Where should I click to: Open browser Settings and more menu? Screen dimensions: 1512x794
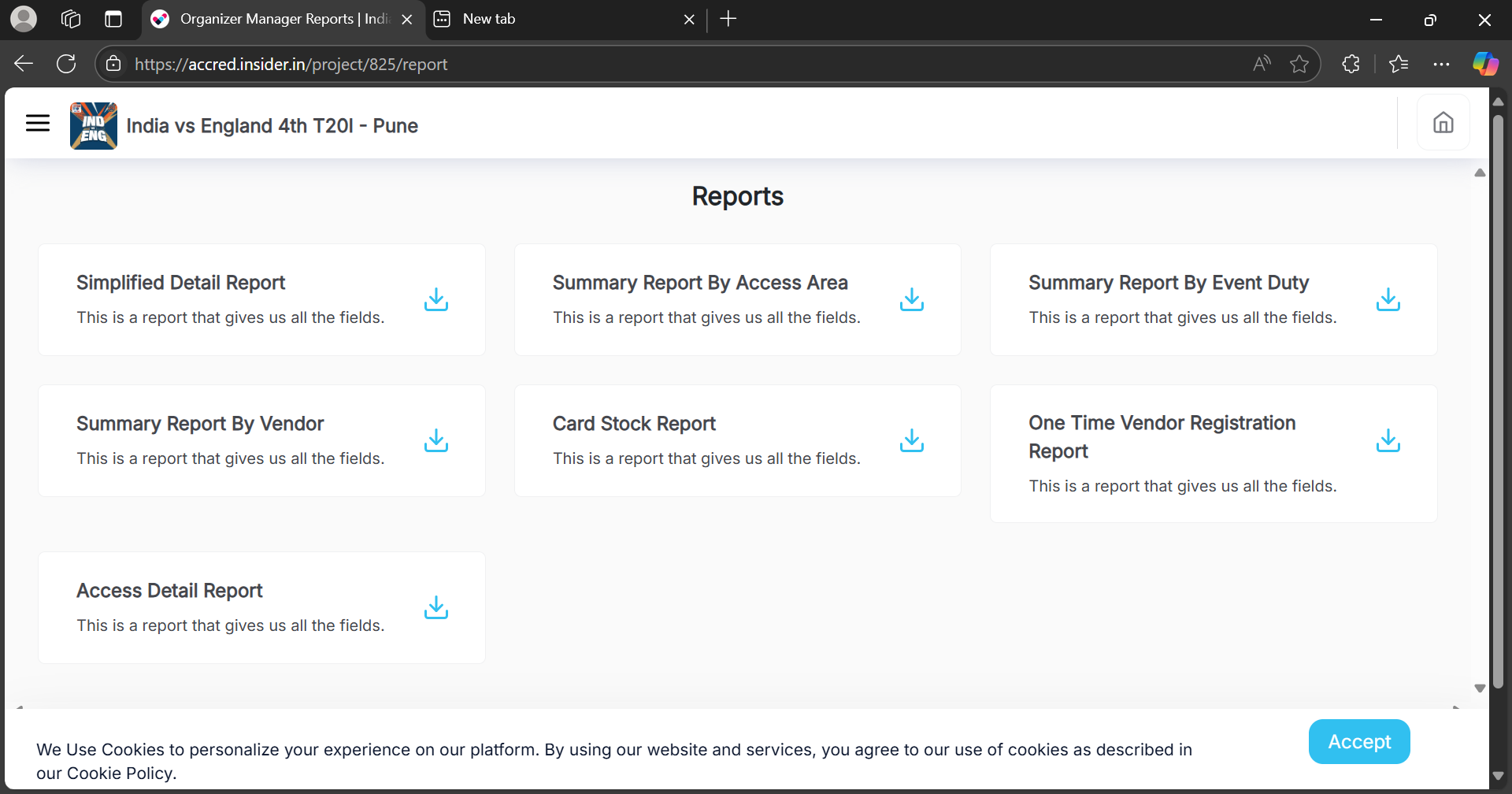1441,64
